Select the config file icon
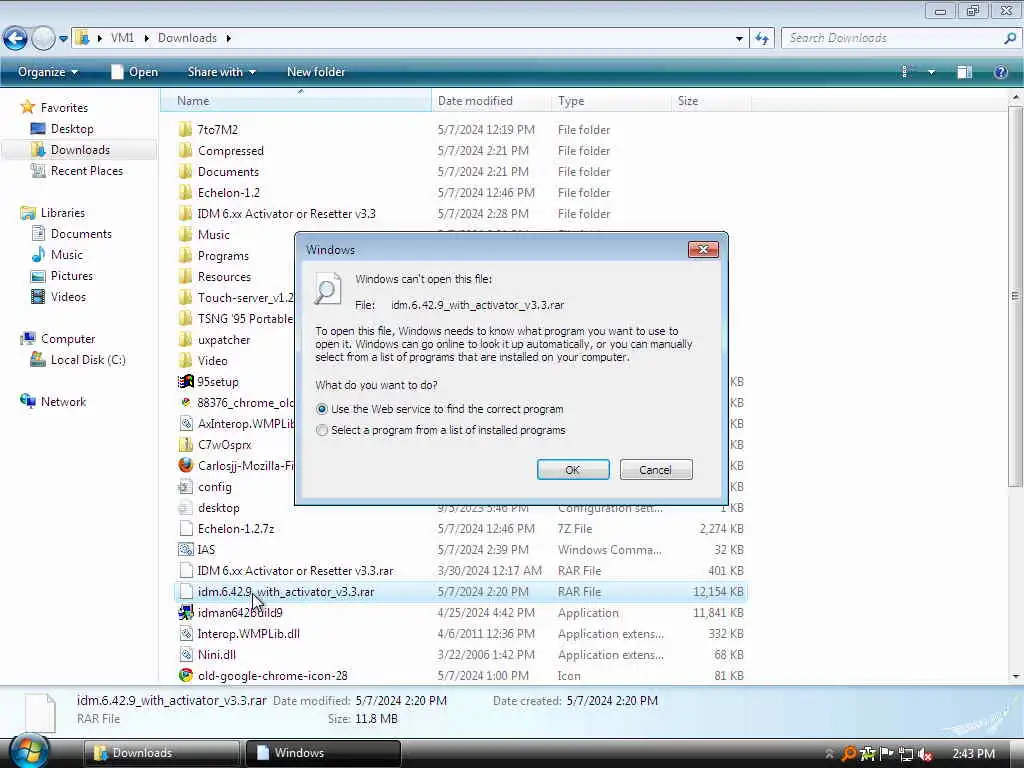The image size is (1024, 768). [185, 487]
